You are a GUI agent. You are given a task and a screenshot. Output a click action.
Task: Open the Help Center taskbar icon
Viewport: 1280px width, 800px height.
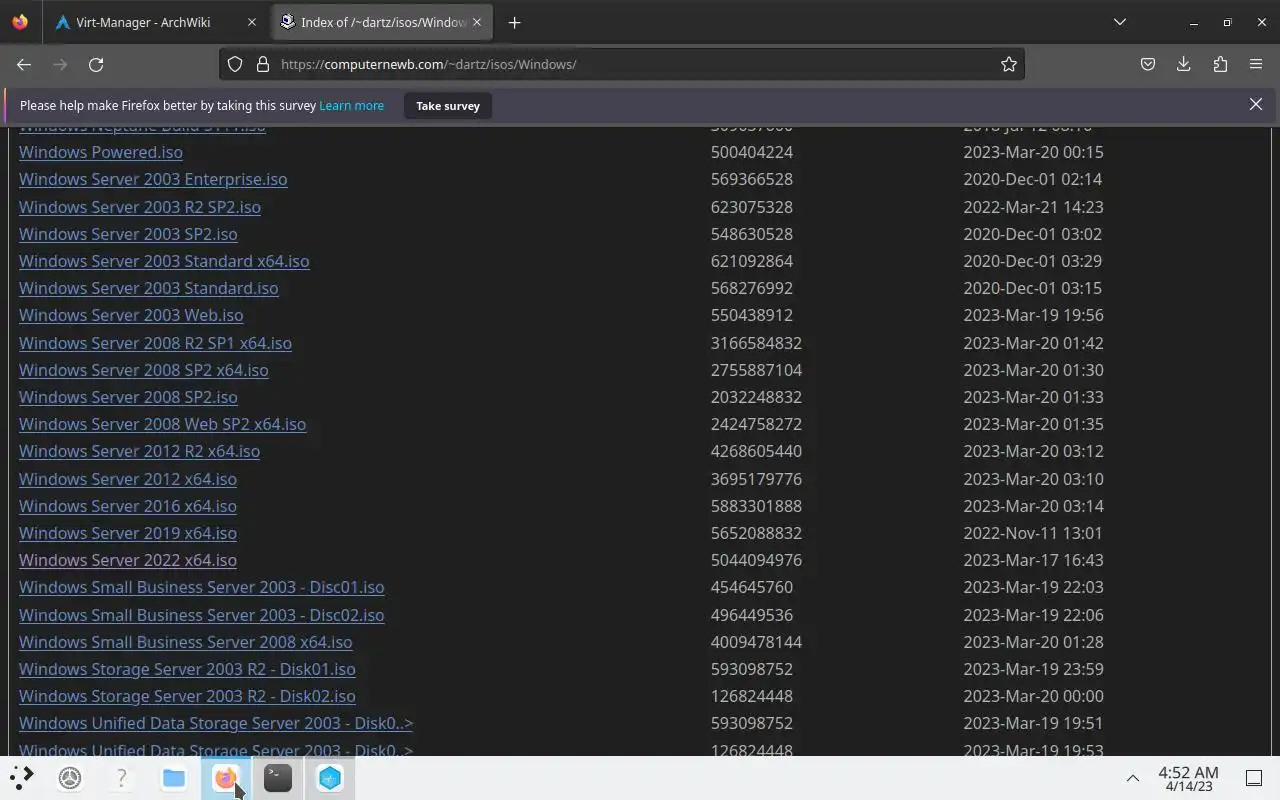coord(122,777)
